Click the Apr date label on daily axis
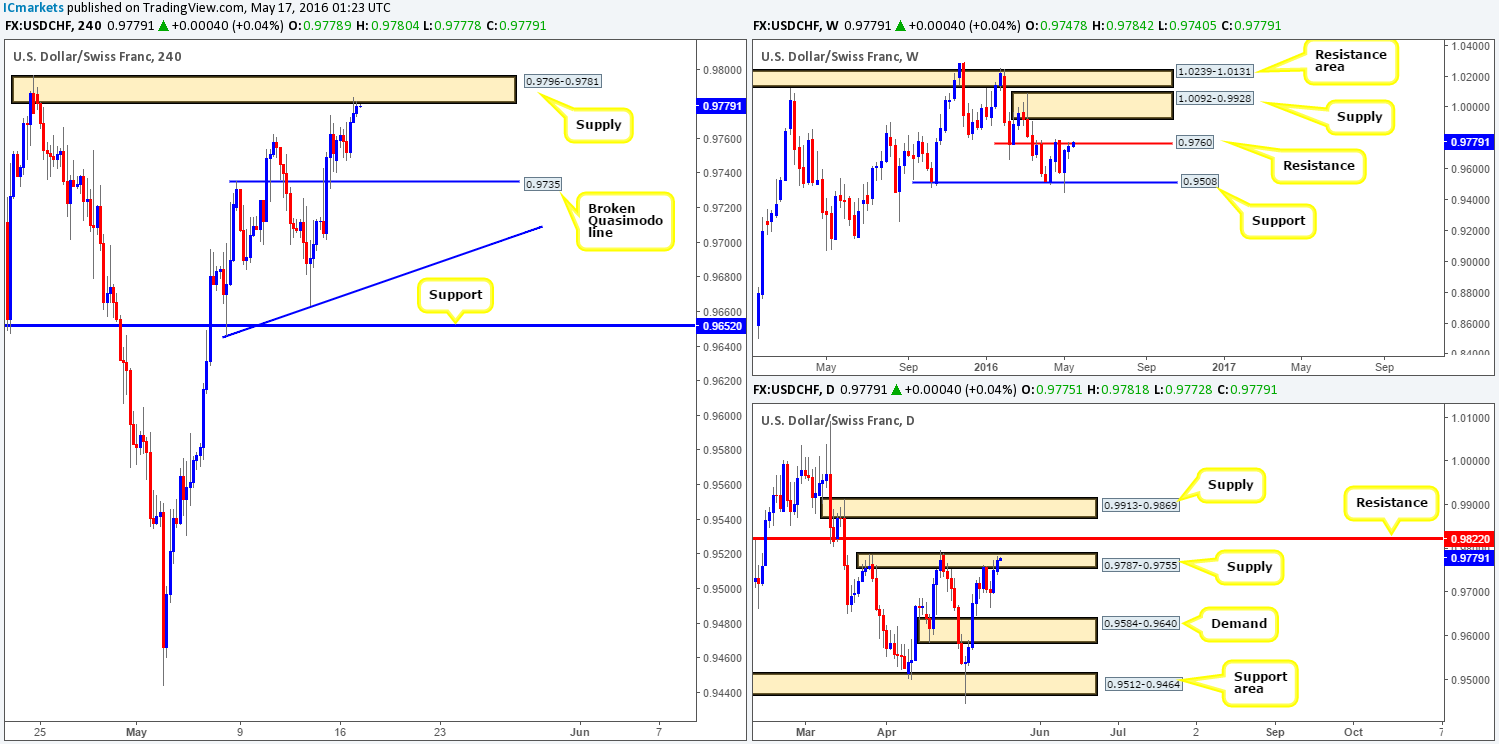The height and width of the screenshot is (744, 1499). pos(885,731)
